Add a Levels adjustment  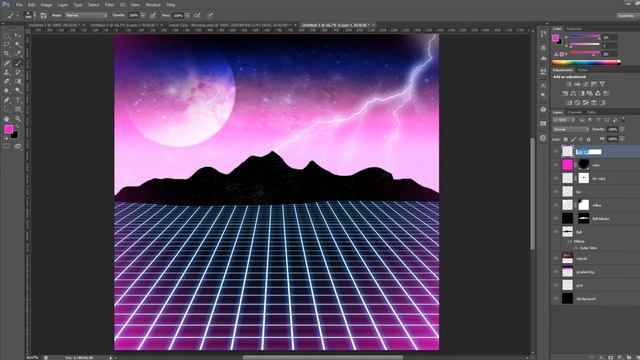(577, 84)
